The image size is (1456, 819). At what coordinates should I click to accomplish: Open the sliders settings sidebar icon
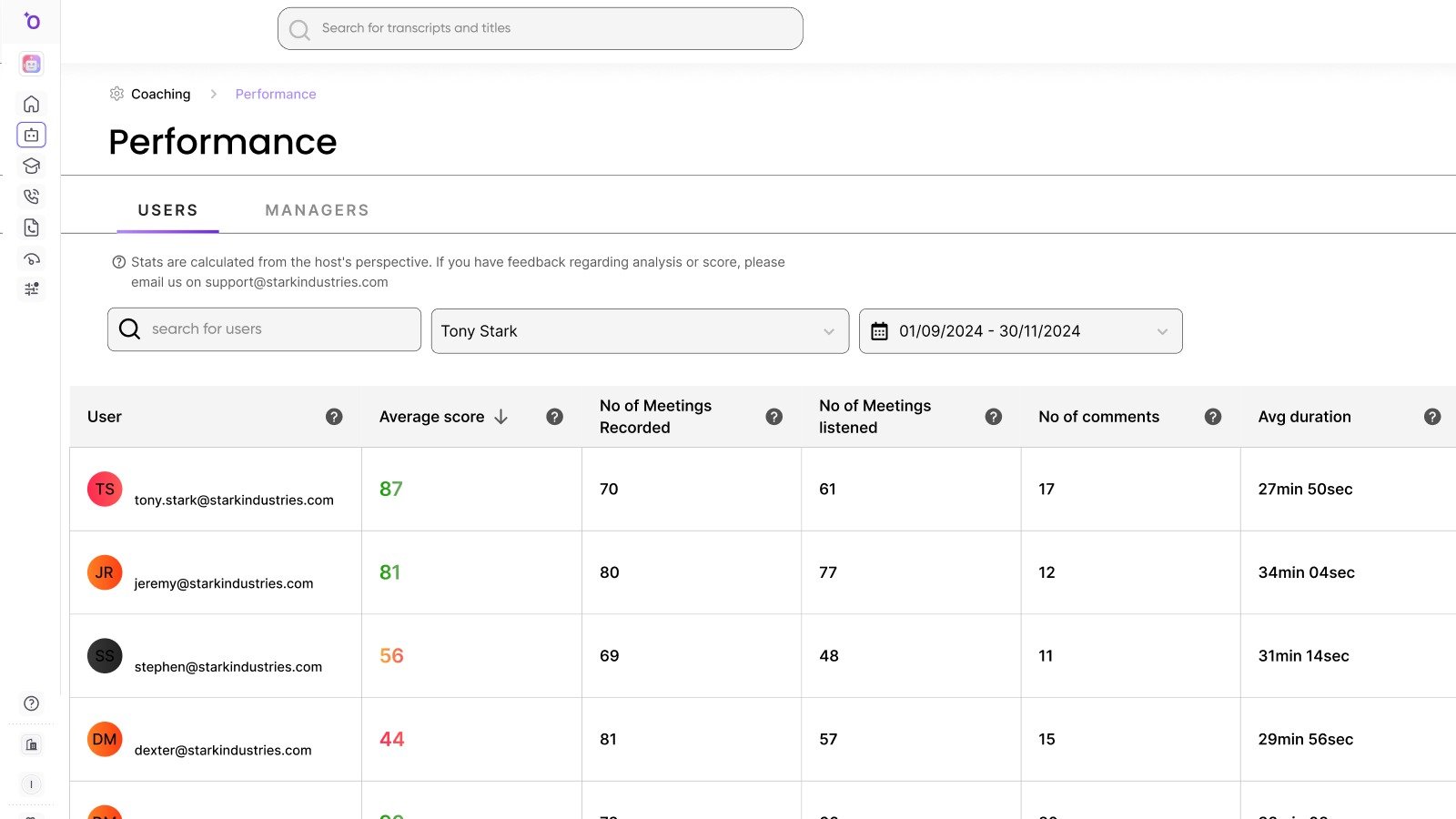pyautogui.click(x=31, y=289)
